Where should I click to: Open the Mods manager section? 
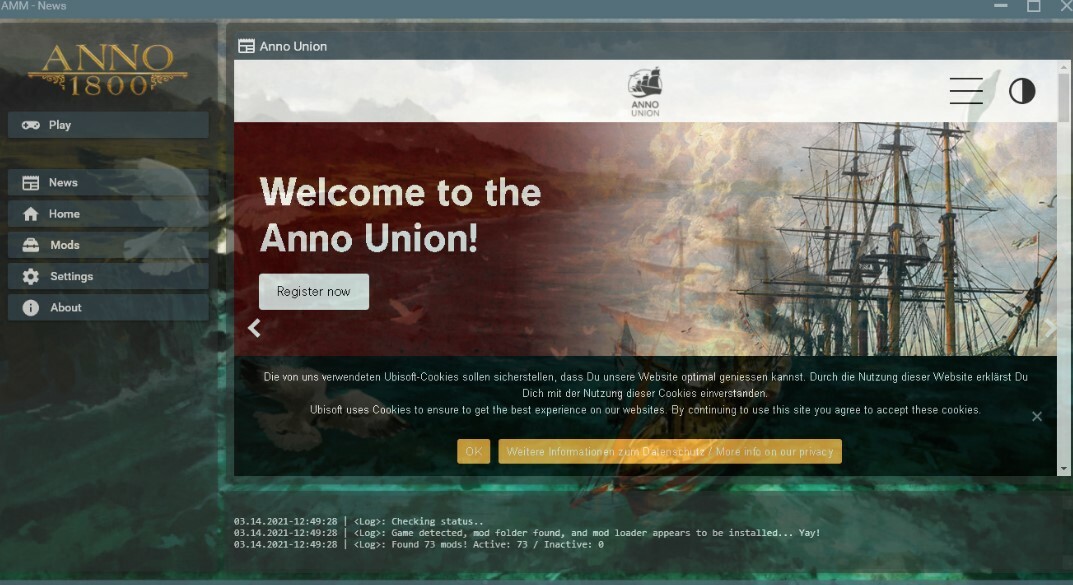point(108,245)
